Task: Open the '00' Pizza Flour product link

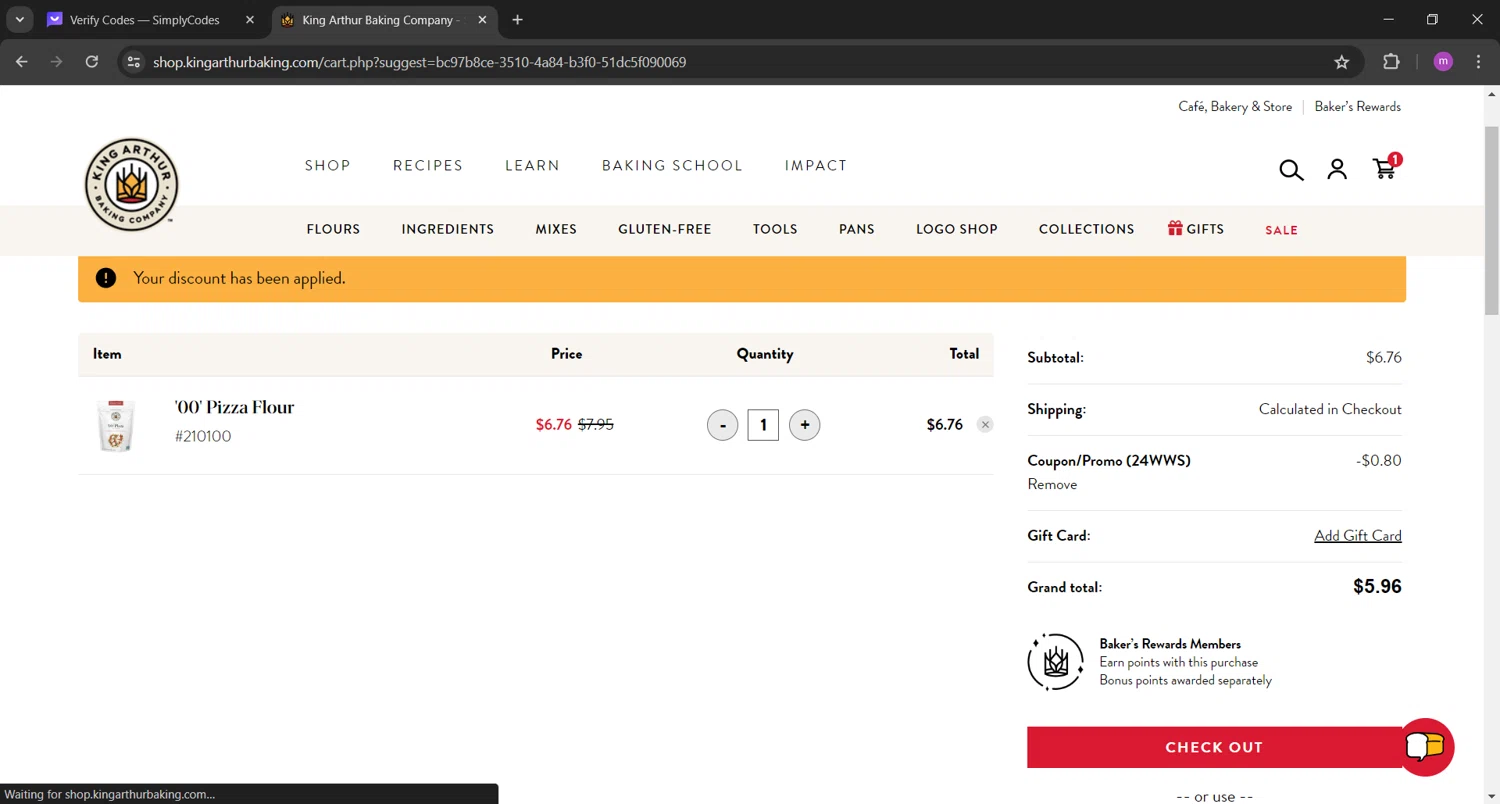Action: pos(234,407)
